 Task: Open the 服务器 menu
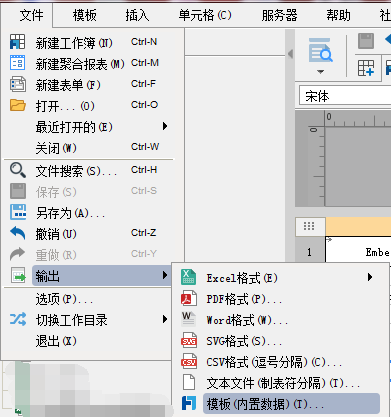[x=279, y=15]
